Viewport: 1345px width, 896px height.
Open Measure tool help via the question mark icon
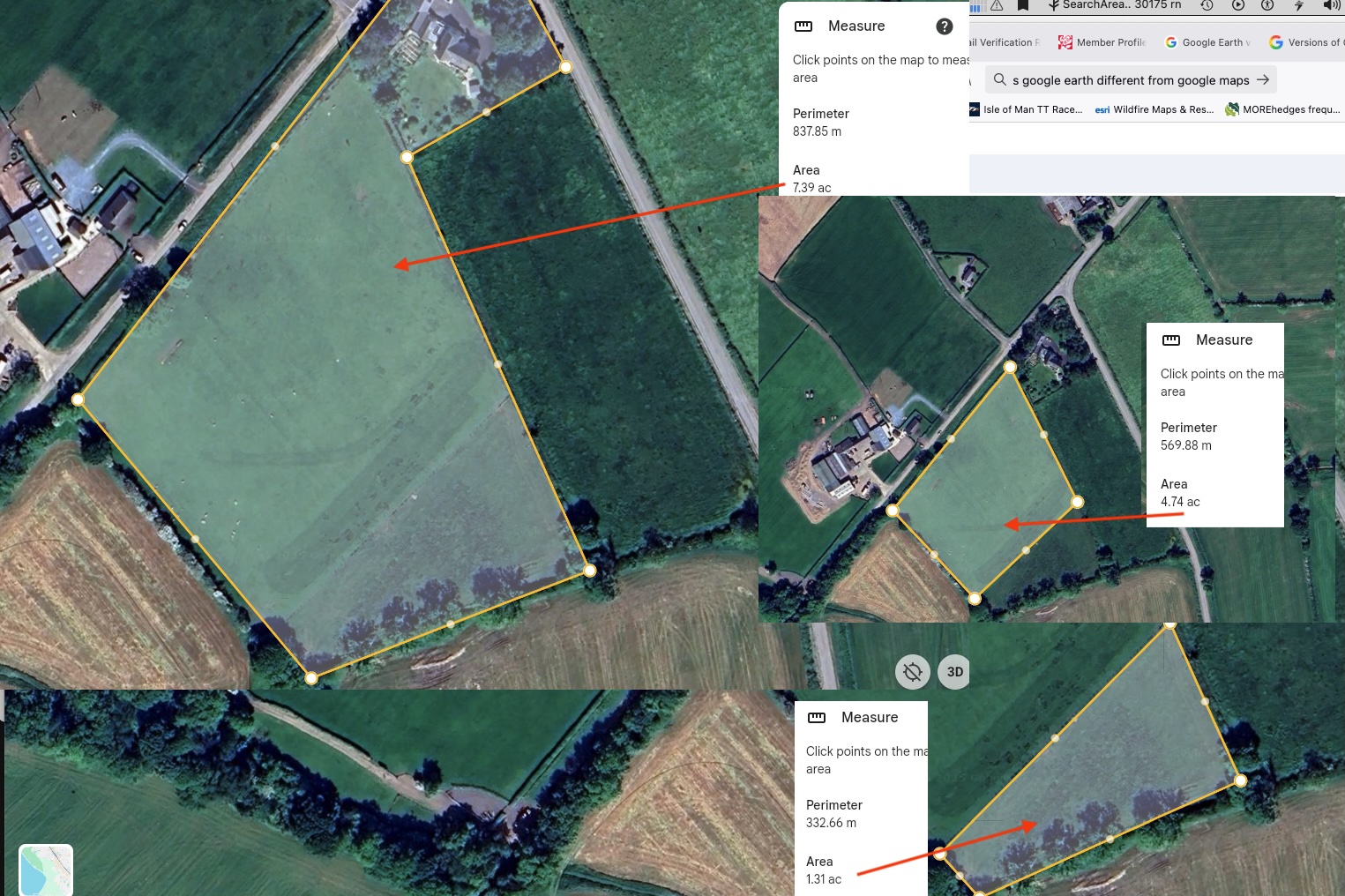(x=944, y=26)
